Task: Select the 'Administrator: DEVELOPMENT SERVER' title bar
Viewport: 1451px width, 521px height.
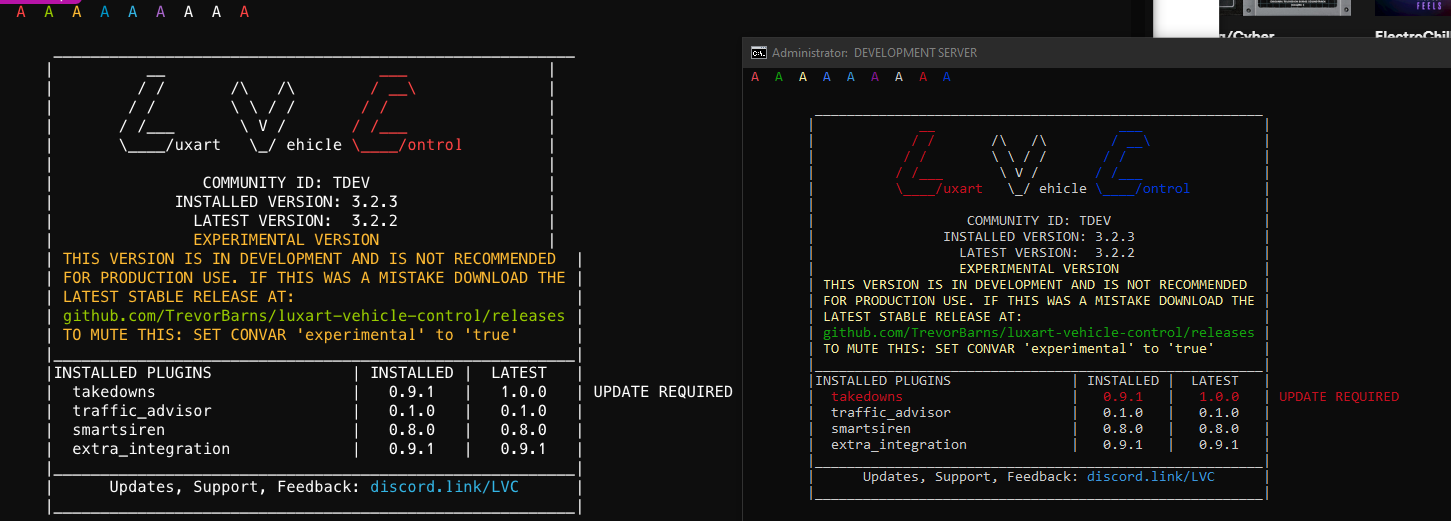Action: coord(875,52)
